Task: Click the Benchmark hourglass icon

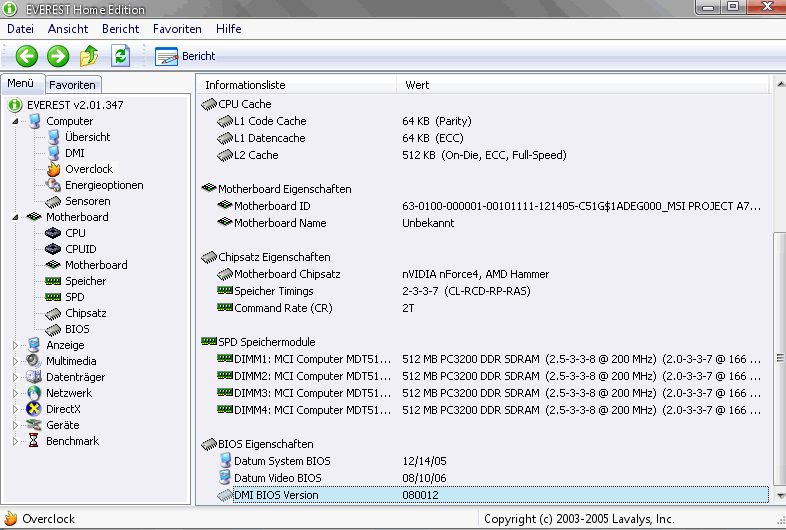Action: (x=34, y=441)
